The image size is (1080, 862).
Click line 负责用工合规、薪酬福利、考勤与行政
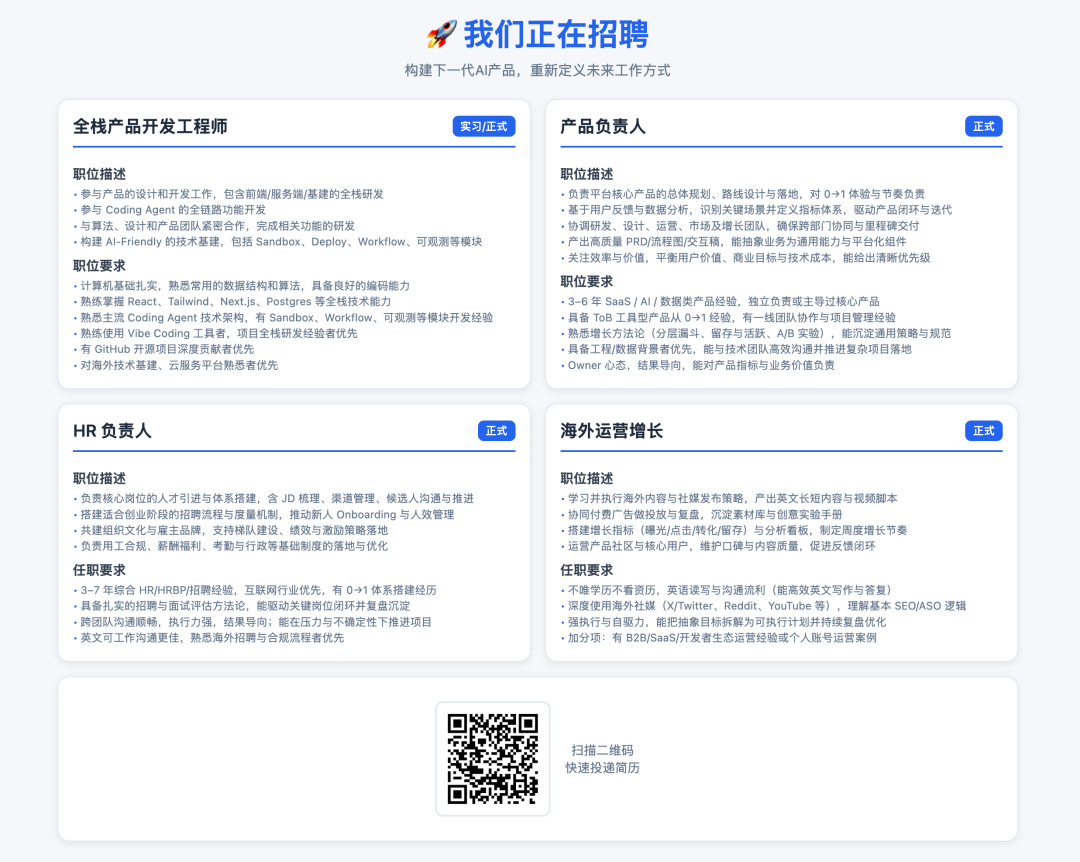[x=234, y=546]
